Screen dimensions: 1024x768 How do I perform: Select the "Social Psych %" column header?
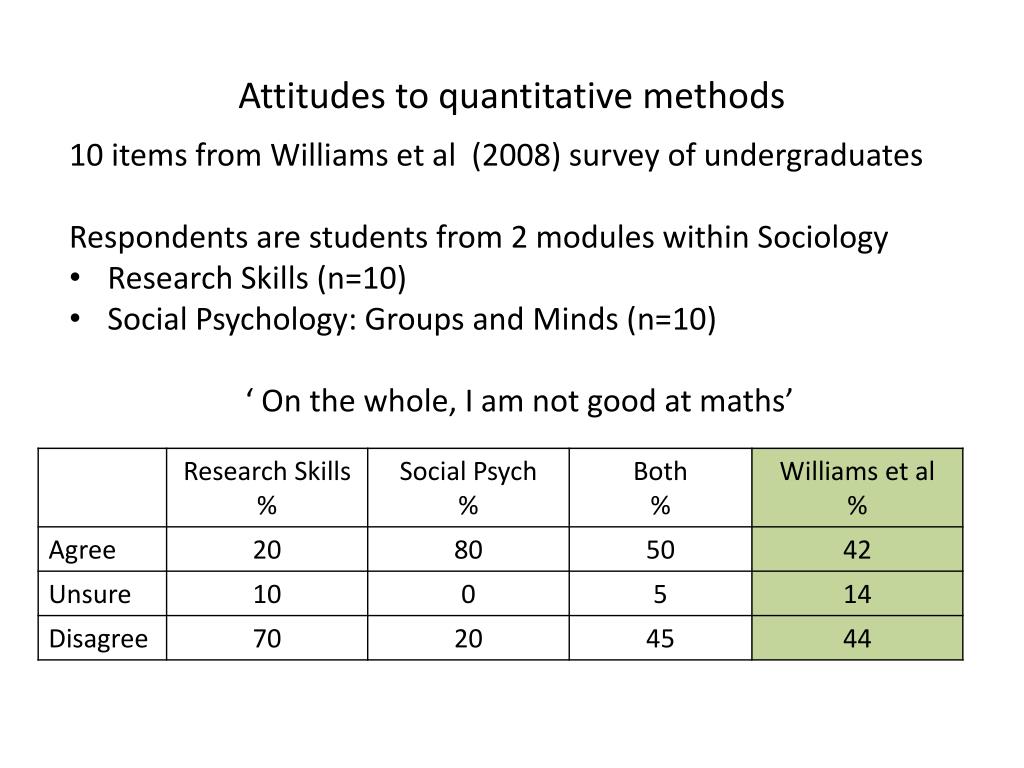(x=468, y=488)
